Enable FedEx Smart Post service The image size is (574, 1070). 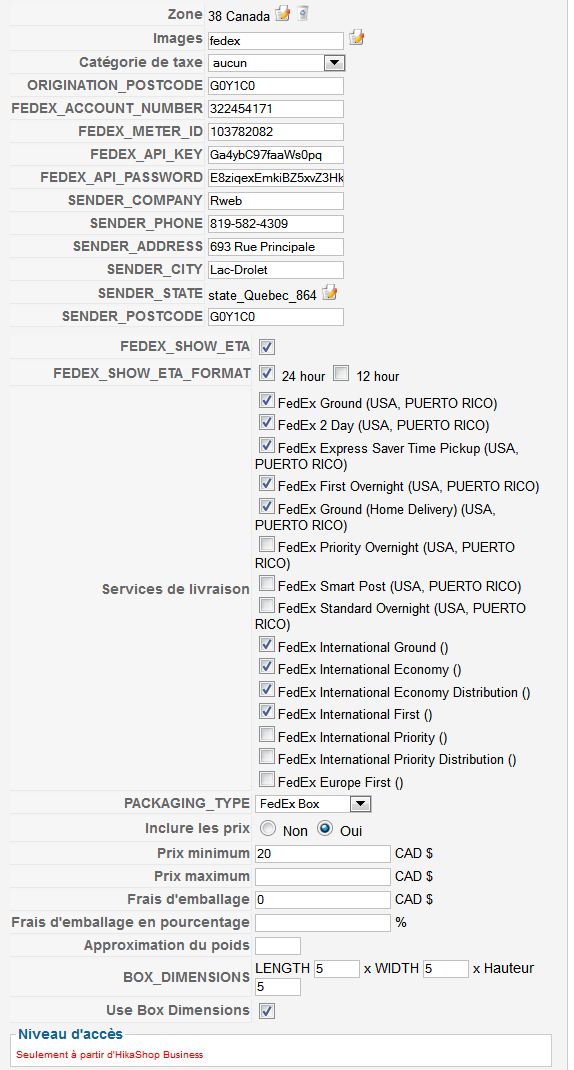point(267,584)
